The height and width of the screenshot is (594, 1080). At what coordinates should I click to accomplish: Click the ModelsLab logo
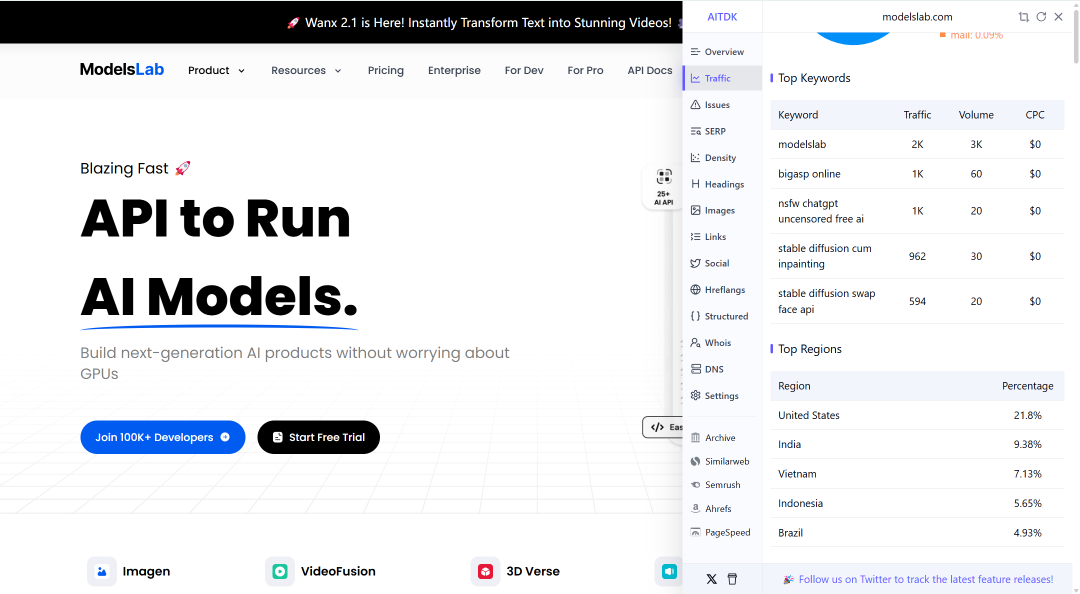122,70
